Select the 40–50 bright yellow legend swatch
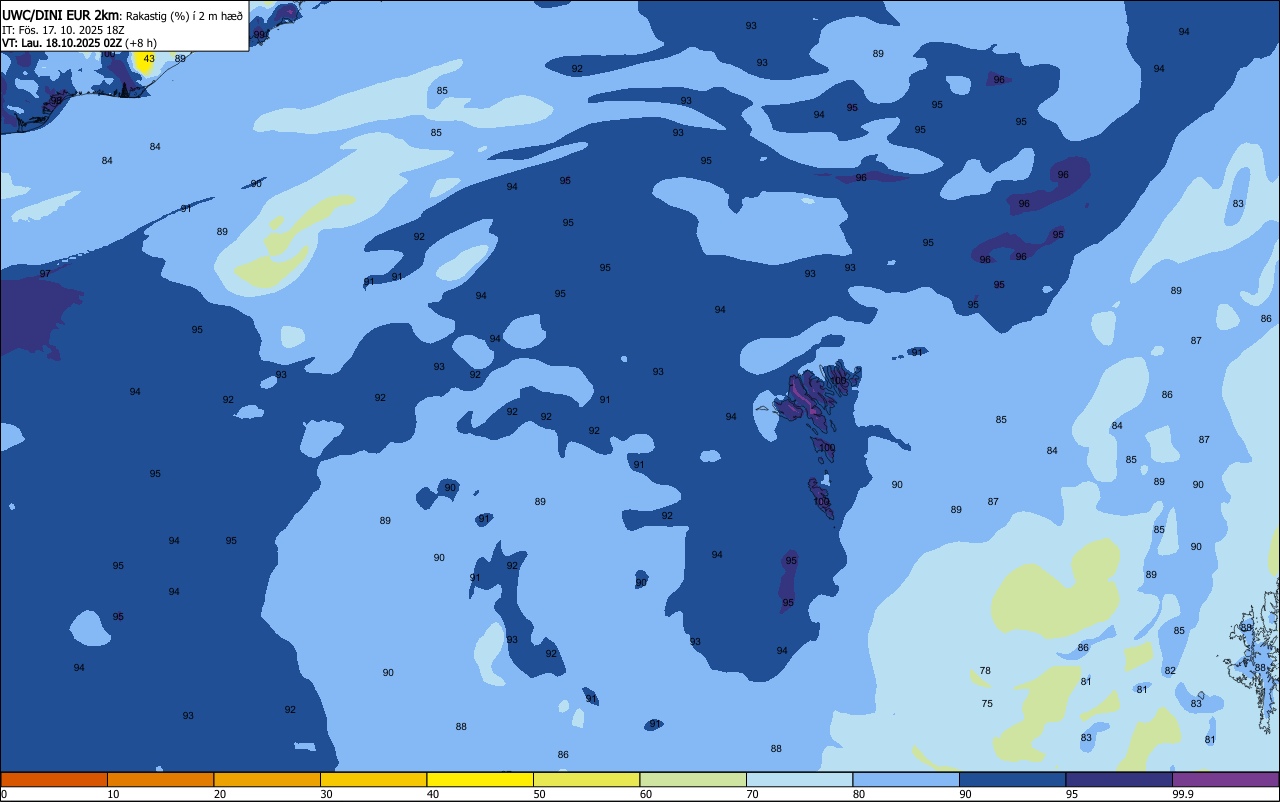 pos(480,779)
